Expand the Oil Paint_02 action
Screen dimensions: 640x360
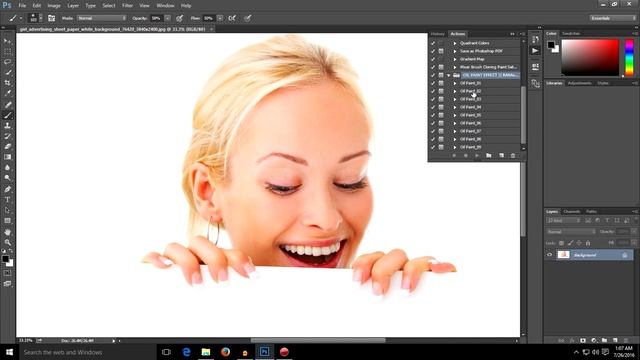coord(455,91)
